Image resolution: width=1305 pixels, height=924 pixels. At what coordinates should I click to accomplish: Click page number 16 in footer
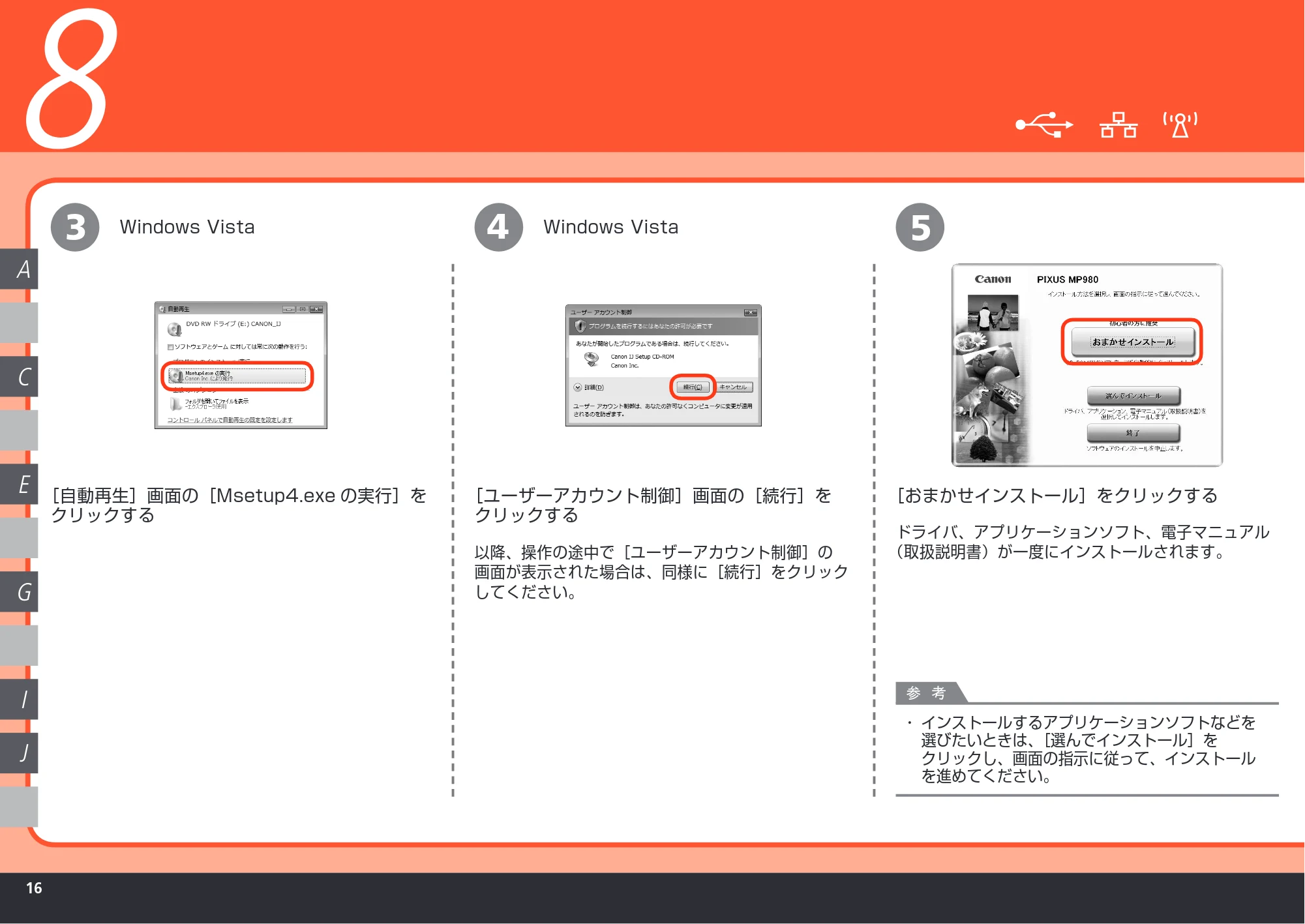(x=34, y=888)
